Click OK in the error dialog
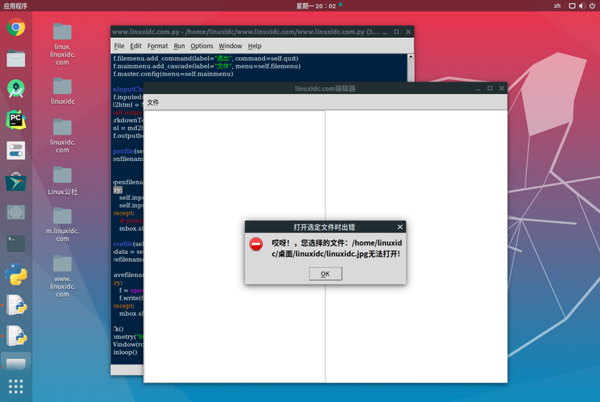 (x=325, y=273)
